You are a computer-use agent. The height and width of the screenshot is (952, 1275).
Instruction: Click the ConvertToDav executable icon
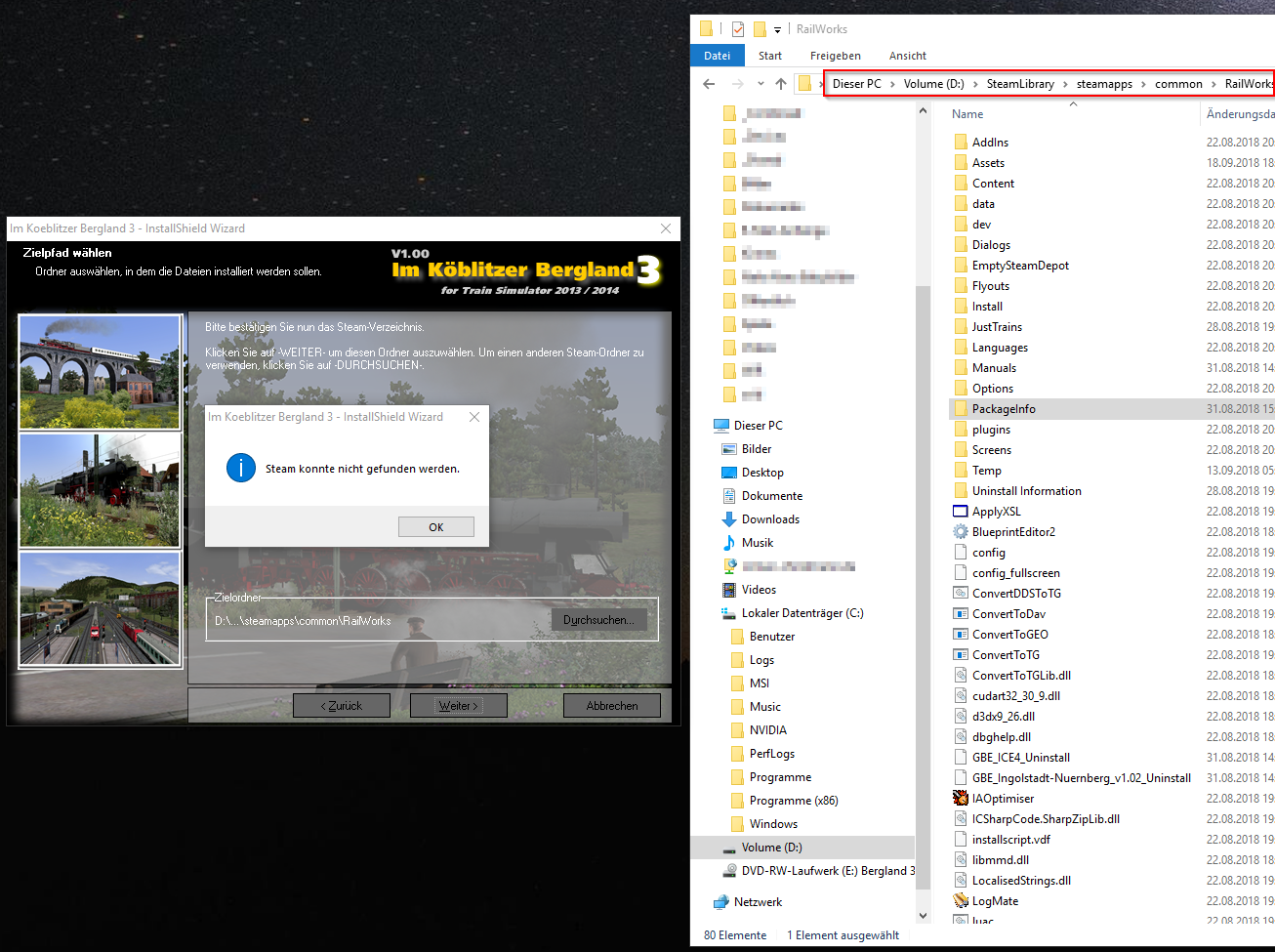pyautogui.click(x=961, y=614)
